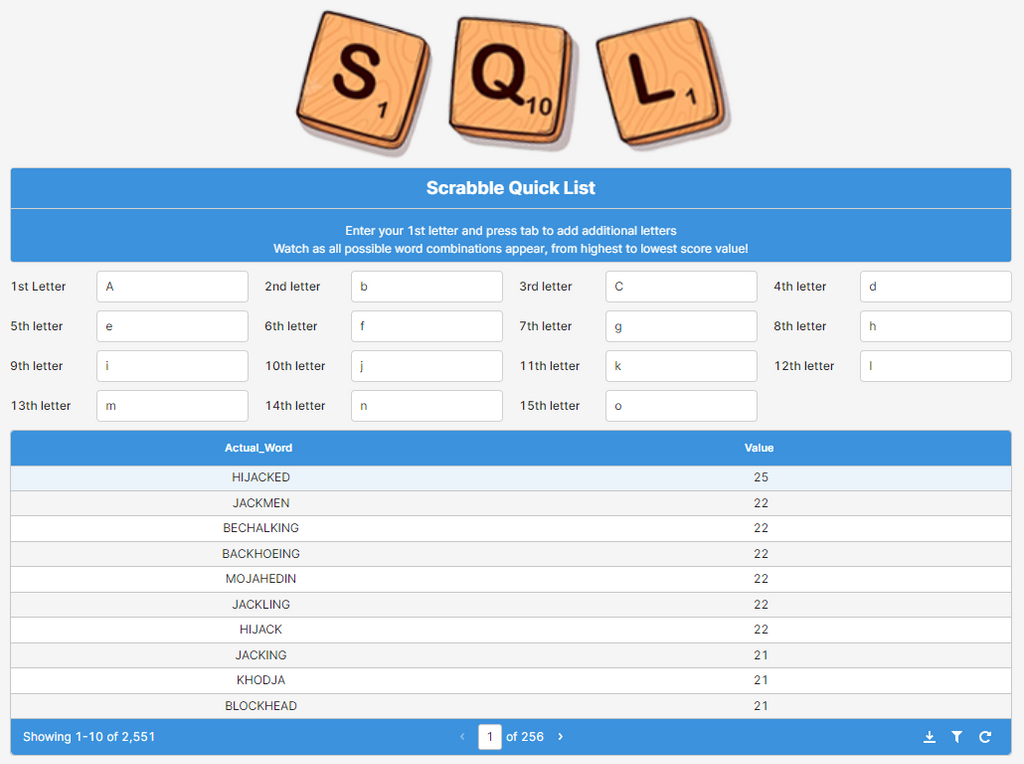1024x764 pixels.
Task: Click the page number input box
Action: click(490, 737)
